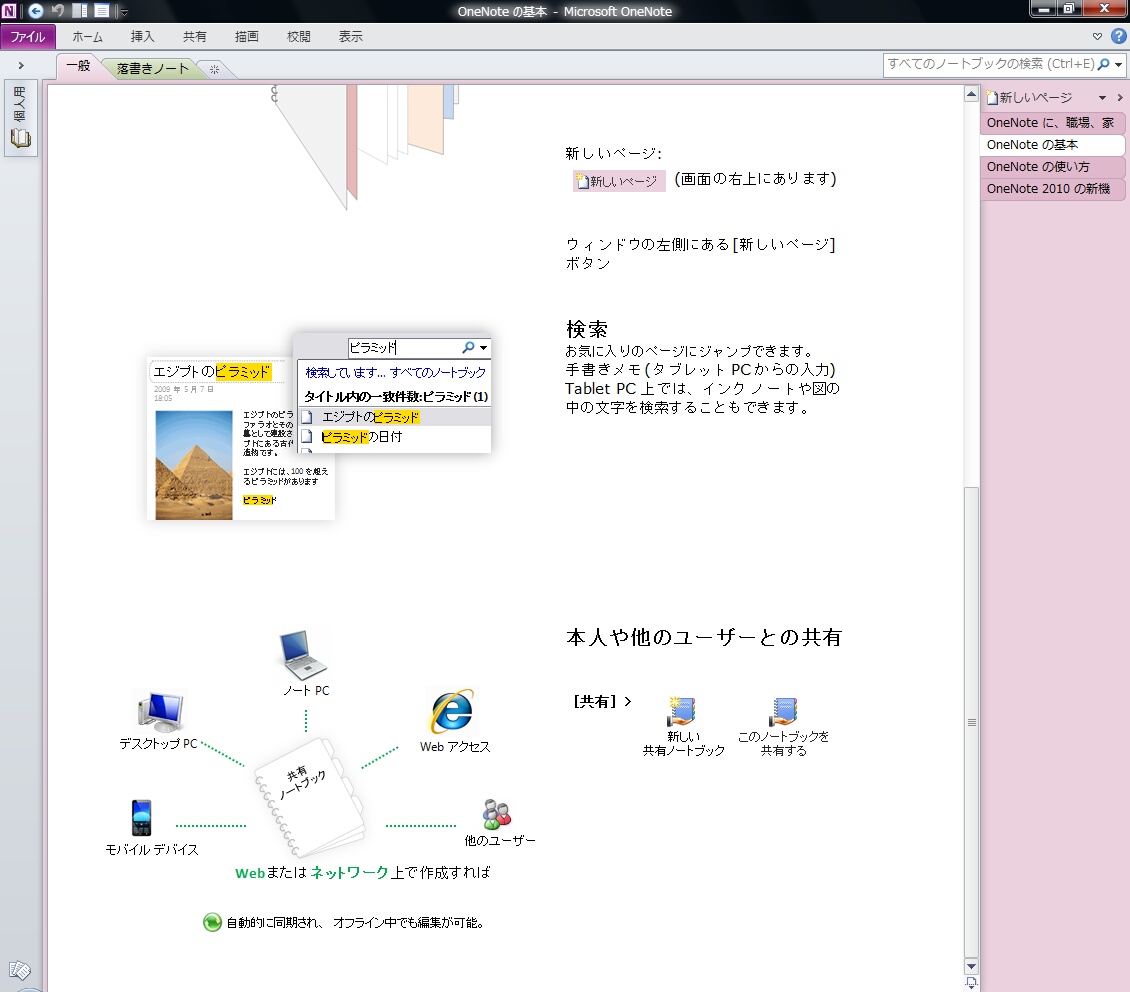
Task: Click the unfiled notes icon at the sidebar bottom
Action: [19, 970]
